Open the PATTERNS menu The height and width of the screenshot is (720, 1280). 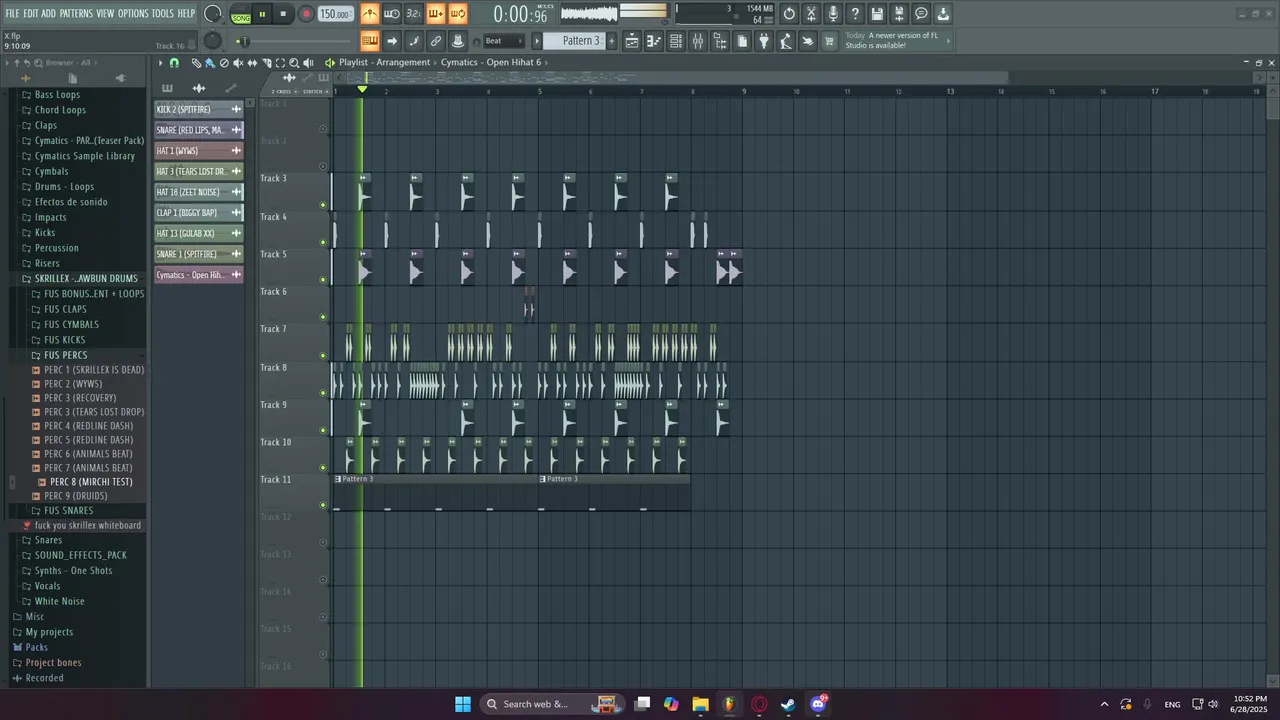[76, 14]
